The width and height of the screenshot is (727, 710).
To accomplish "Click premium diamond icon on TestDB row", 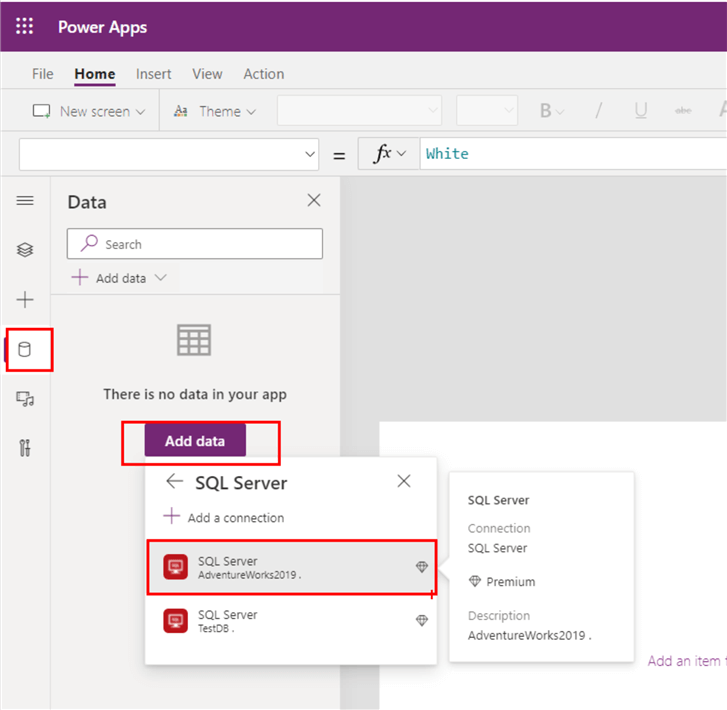I will tap(421, 620).
